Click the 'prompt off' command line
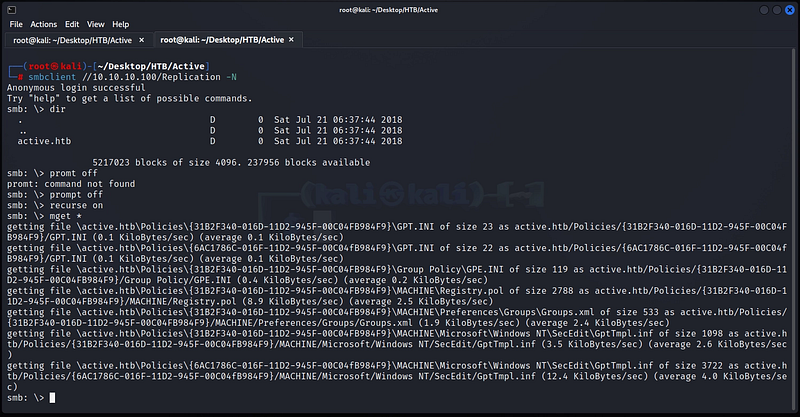This screenshot has height=417, width=800. [x=55, y=194]
